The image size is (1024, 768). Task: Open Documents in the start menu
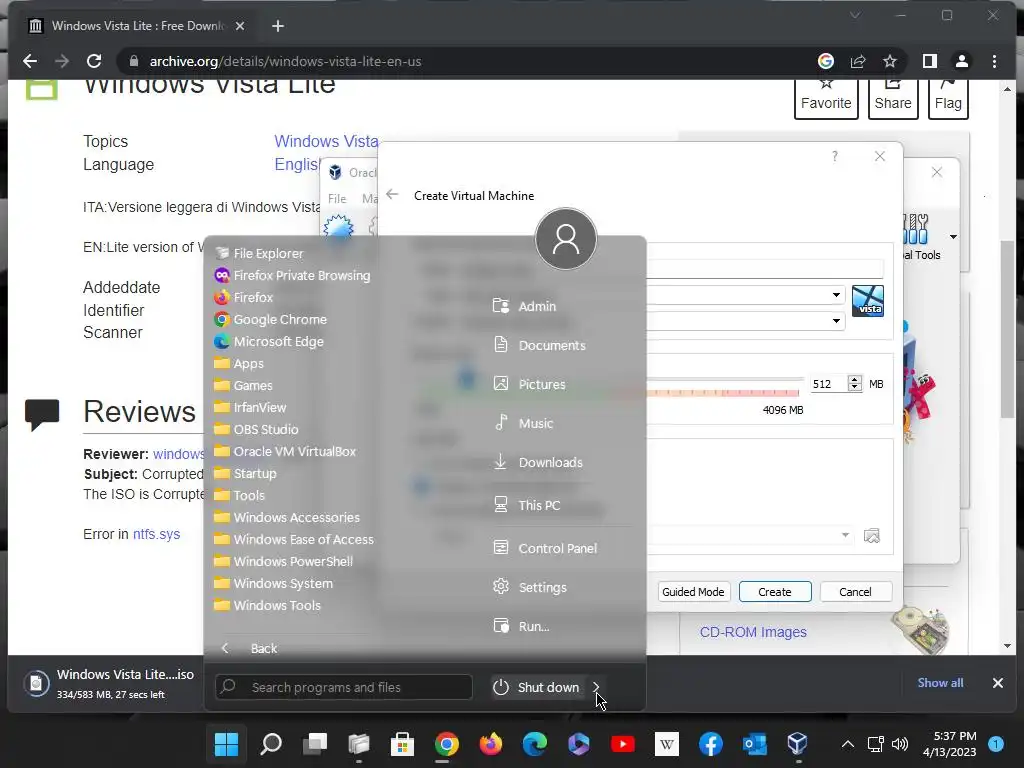(x=539, y=345)
